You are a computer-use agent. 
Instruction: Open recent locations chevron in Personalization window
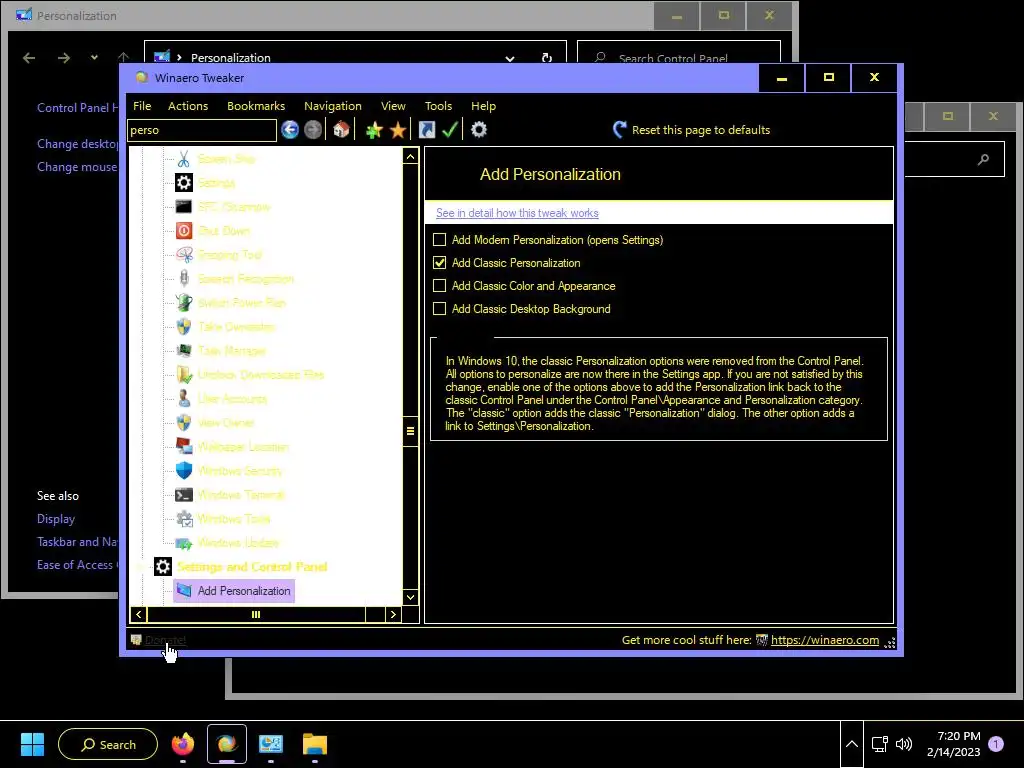94,57
